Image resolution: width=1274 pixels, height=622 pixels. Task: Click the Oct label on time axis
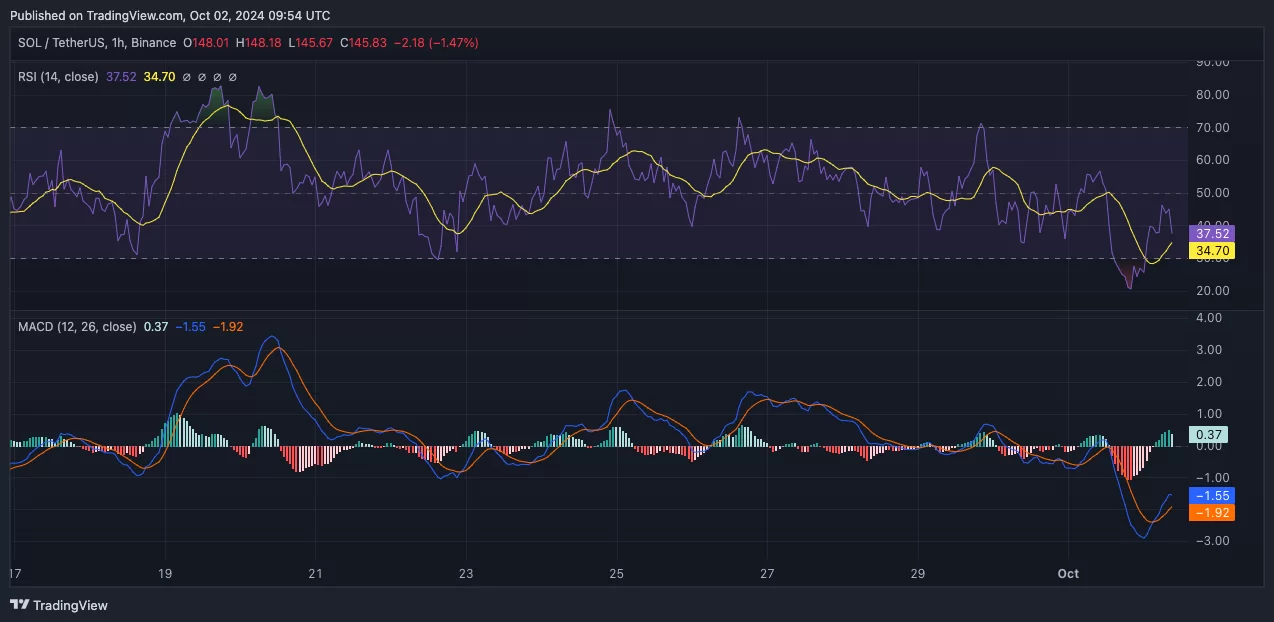coord(1069,574)
